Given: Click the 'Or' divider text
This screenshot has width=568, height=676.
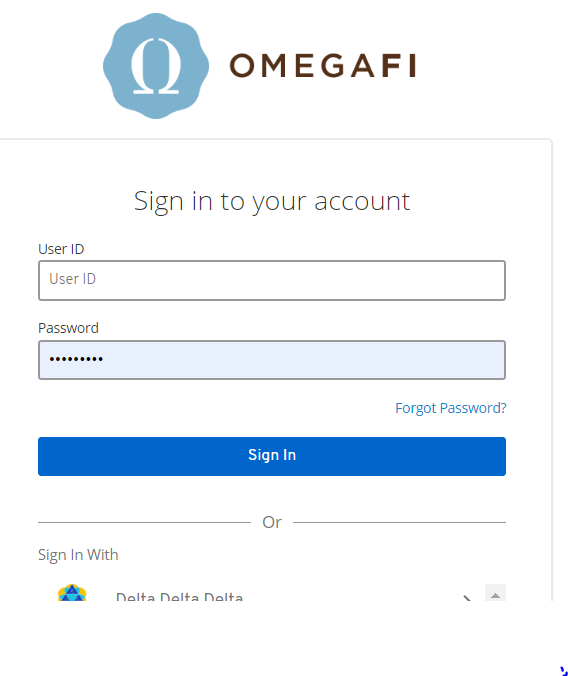Looking at the screenshot, I should [x=272, y=523].
